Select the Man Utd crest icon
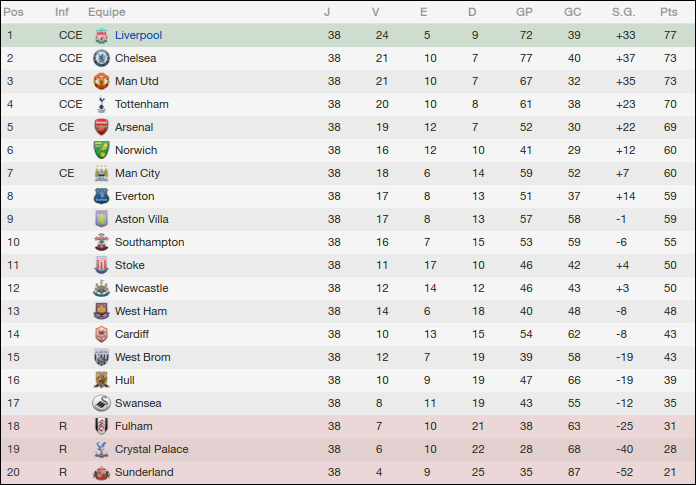Screen dimensions: 696x485 100,81
